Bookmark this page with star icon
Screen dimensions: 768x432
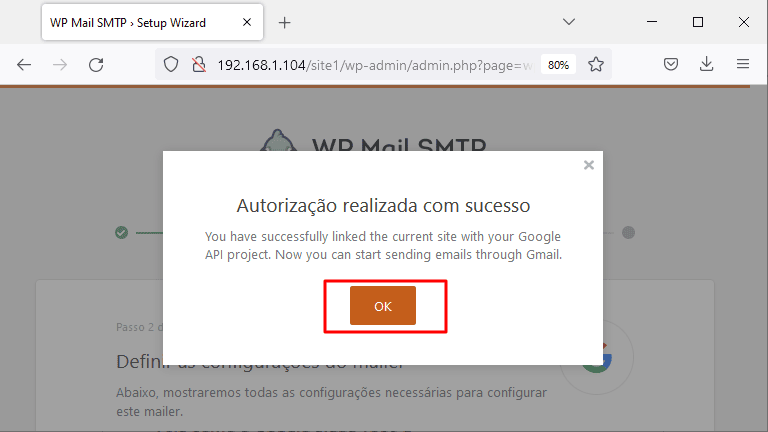click(596, 65)
